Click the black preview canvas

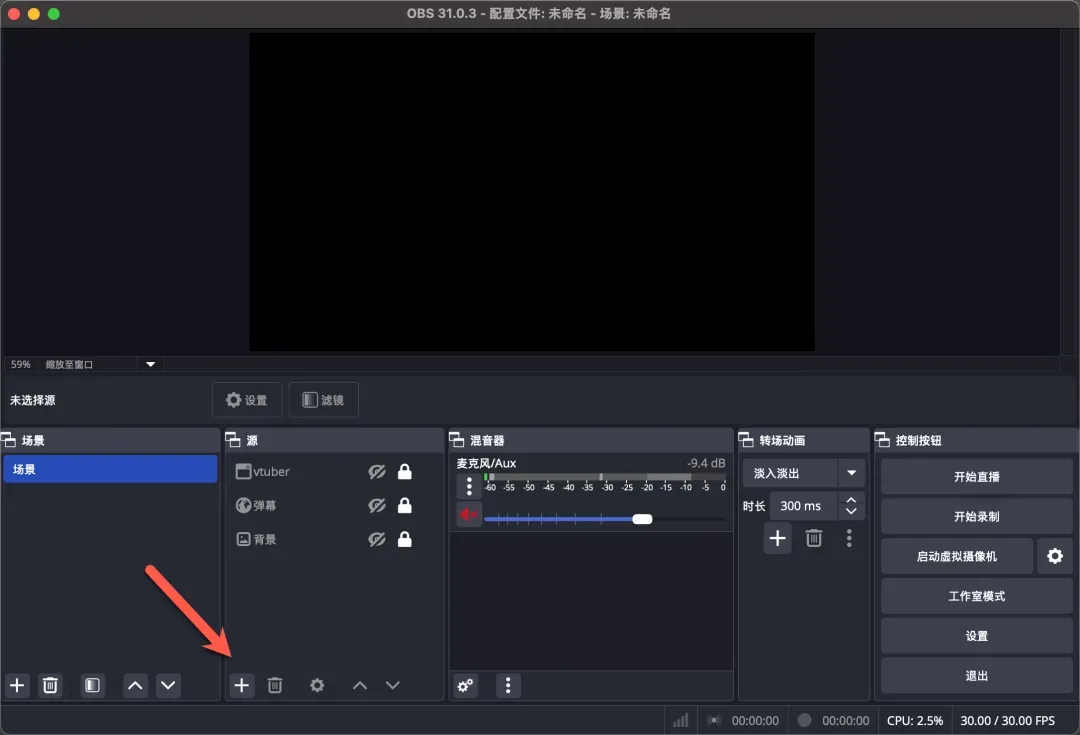[532, 192]
